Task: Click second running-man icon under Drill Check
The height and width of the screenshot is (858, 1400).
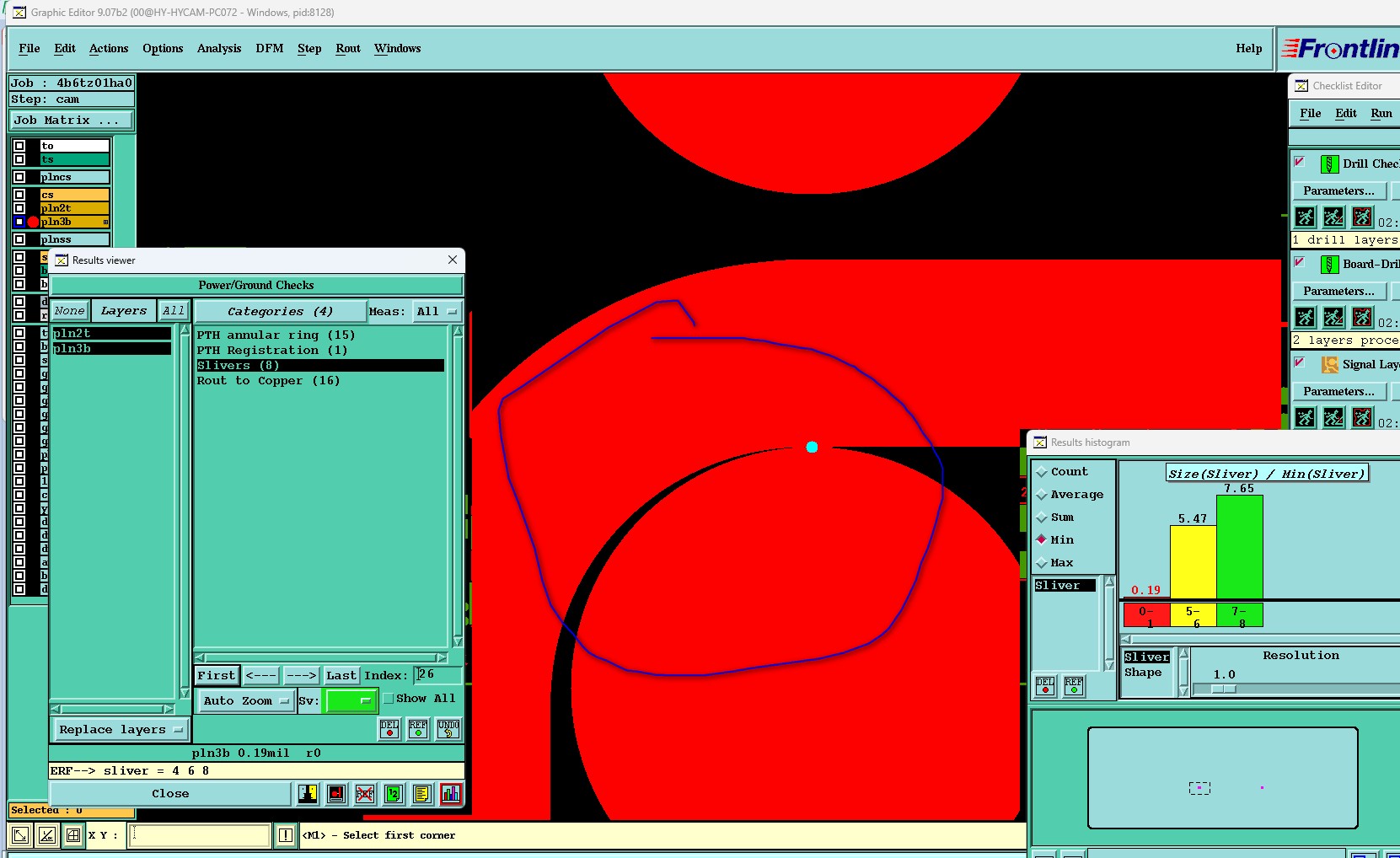Action: (1334, 217)
